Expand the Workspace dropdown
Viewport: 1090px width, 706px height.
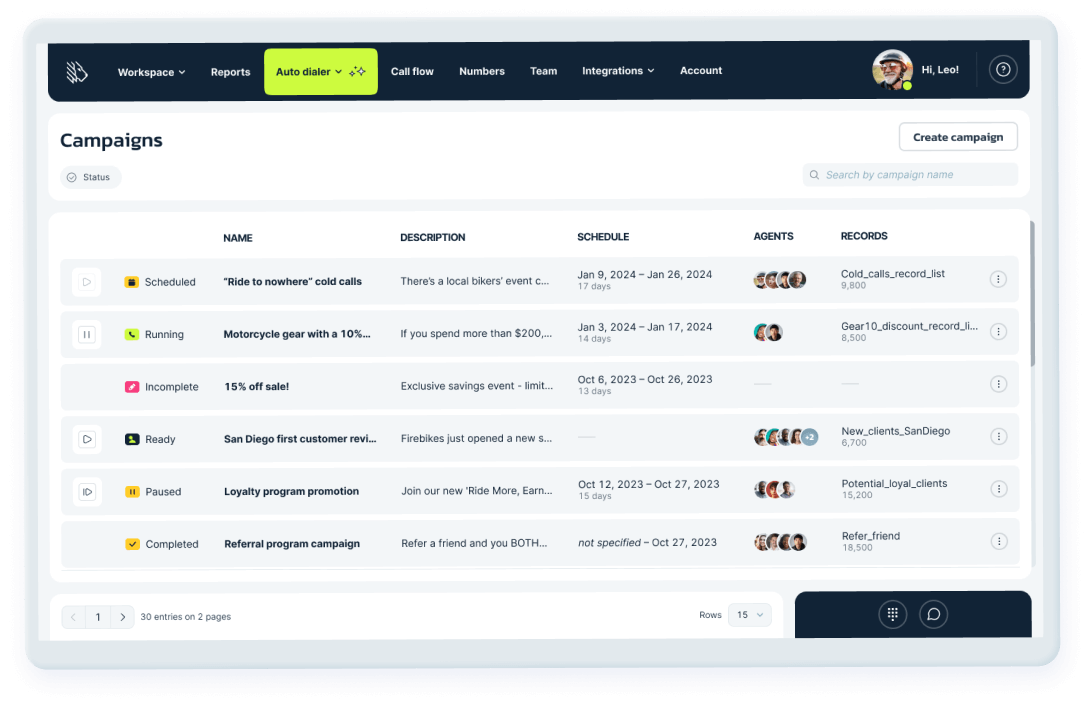151,71
